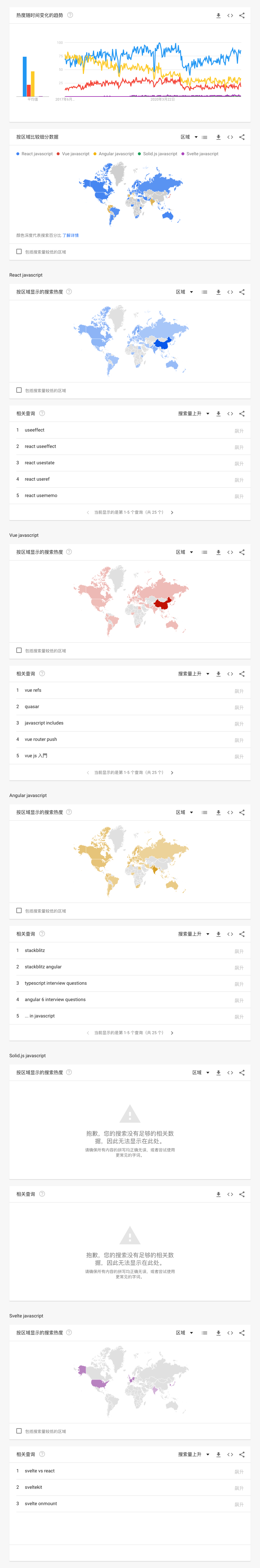This screenshot has width=260, height=1568.
Task: Enable 包括搜索量较低的区域 in comparison breakdown card
Action: click(x=19, y=251)
